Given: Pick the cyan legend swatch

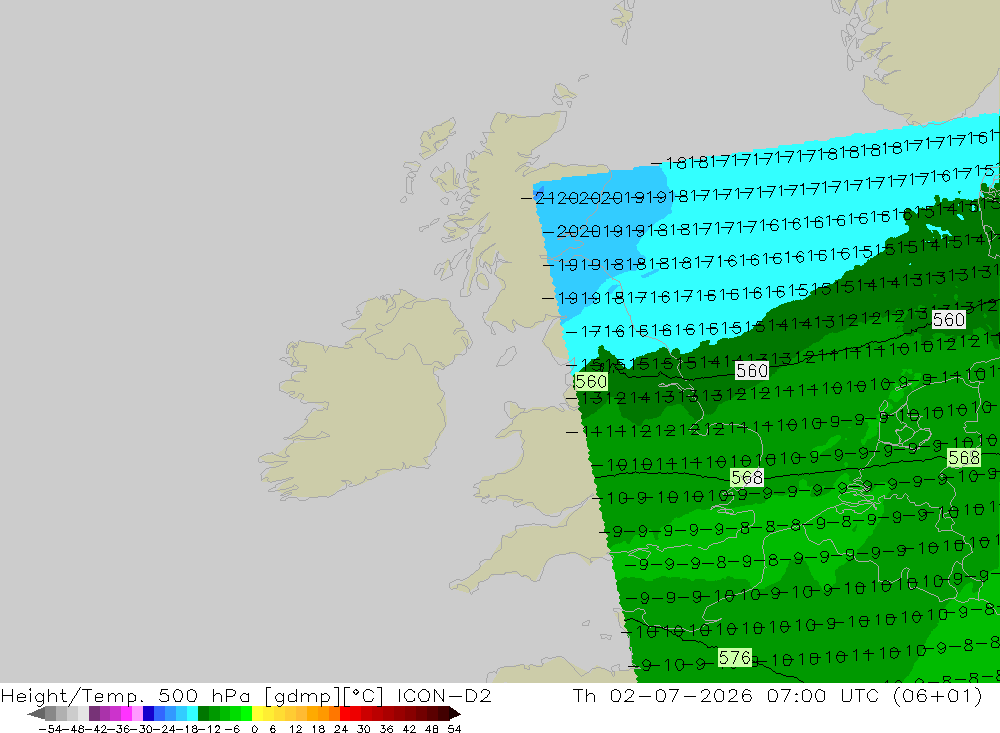Looking at the screenshot, I should point(193,714).
